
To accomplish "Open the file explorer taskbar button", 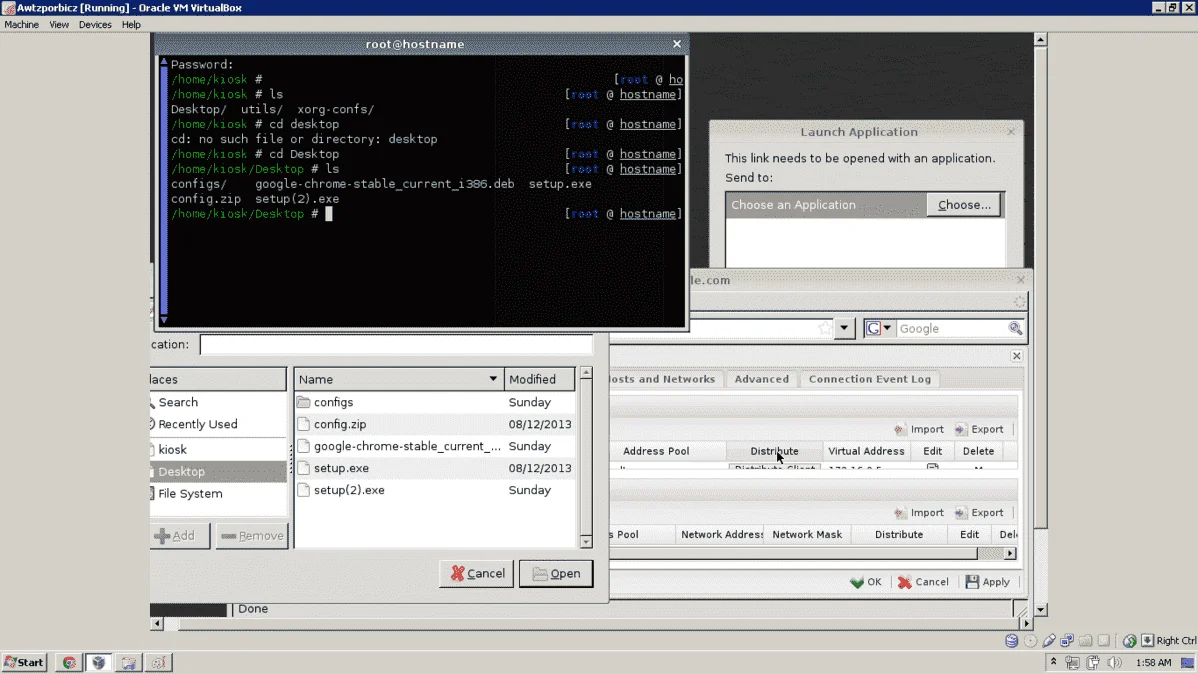I will coord(128,663).
